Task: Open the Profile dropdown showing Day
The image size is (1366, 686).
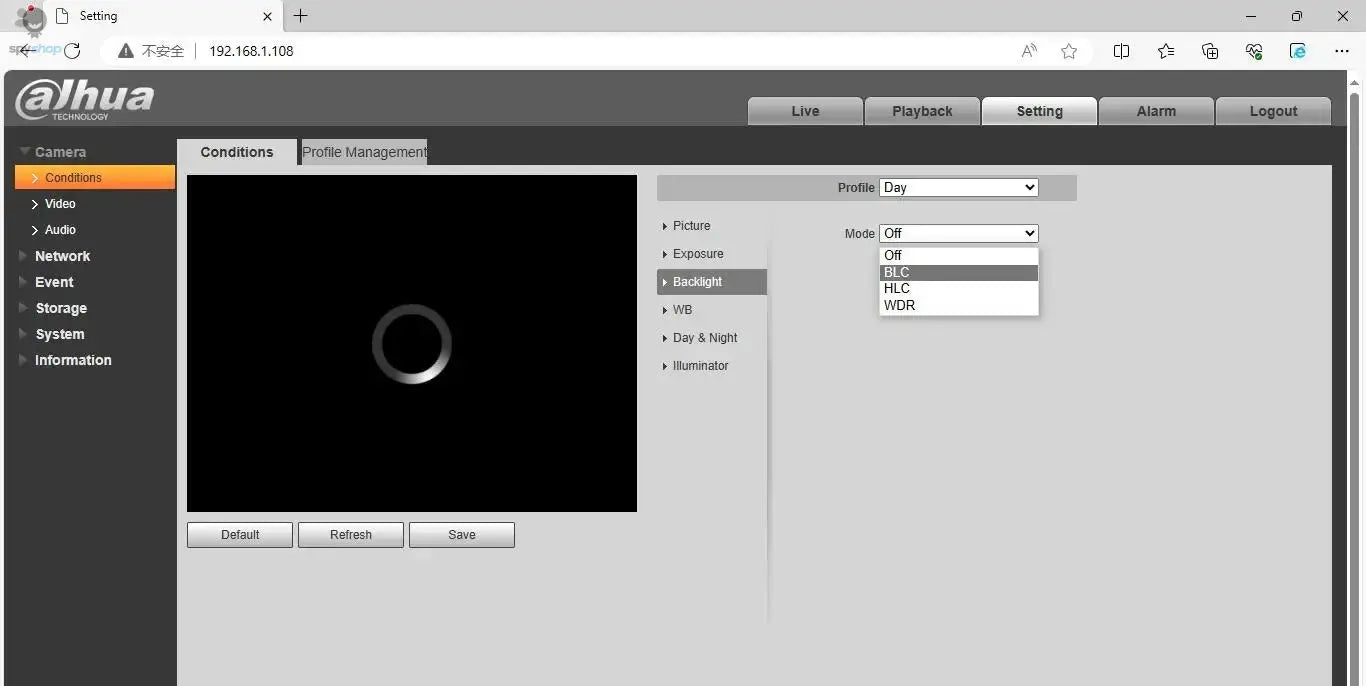Action: click(958, 188)
